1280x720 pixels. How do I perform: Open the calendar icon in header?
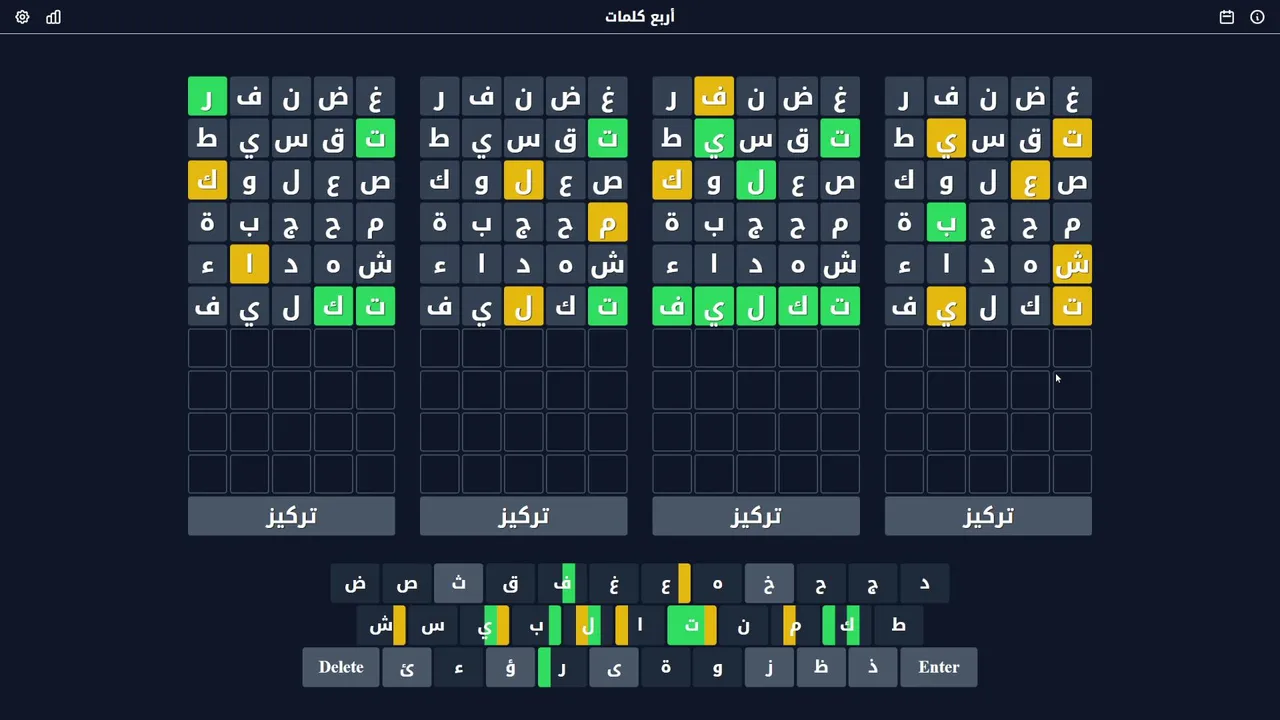point(1227,17)
